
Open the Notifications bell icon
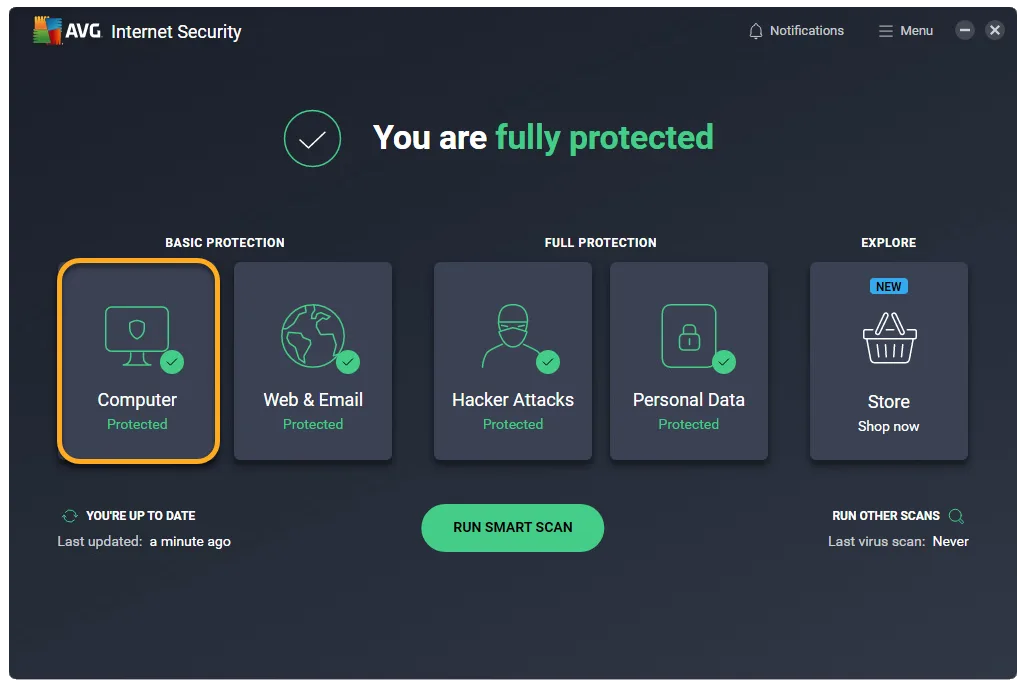756,31
